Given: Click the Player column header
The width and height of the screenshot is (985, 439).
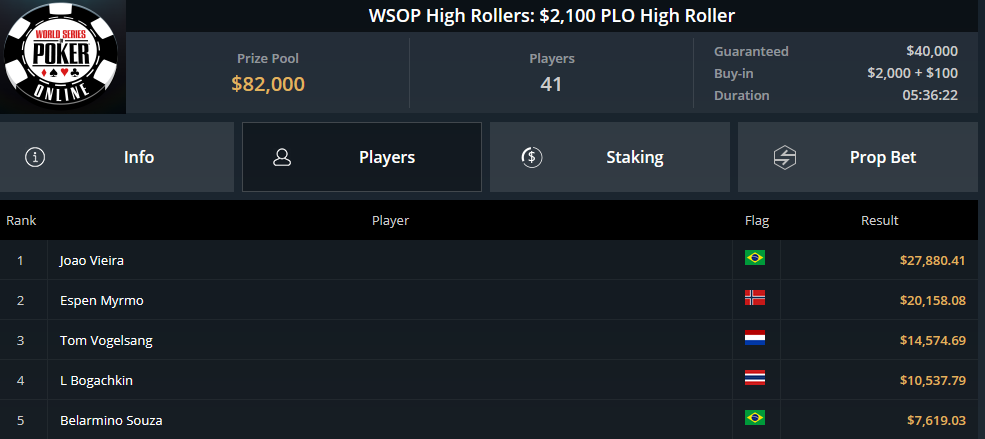Looking at the screenshot, I should [390, 220].
